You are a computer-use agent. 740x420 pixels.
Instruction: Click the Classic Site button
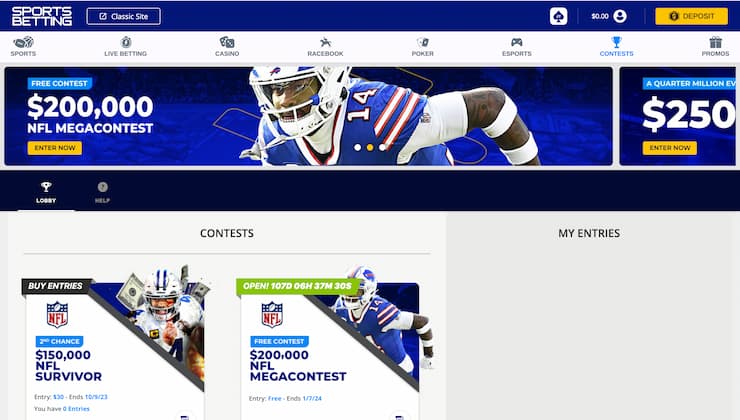124,16
